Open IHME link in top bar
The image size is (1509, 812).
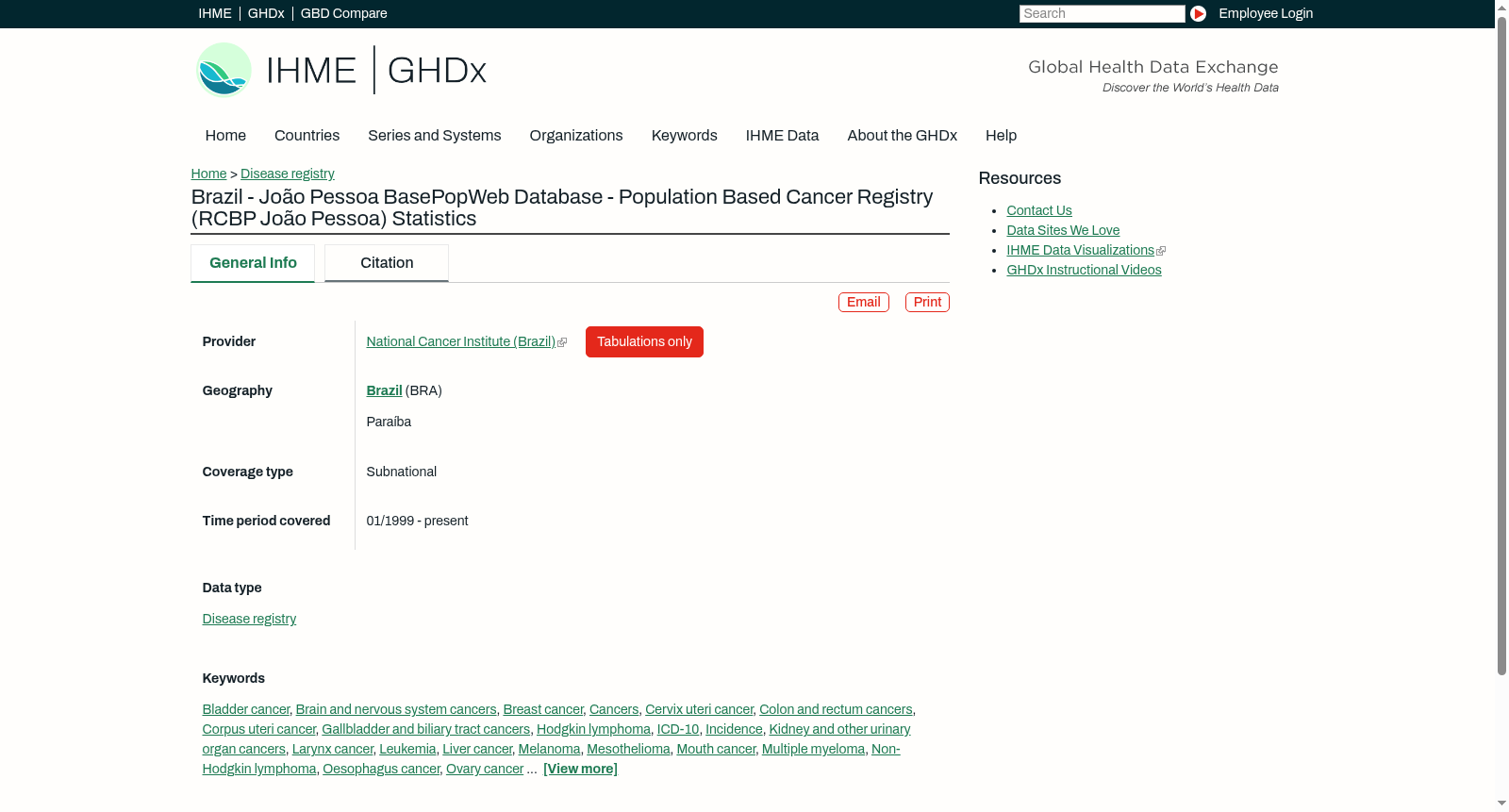(215, 13)
